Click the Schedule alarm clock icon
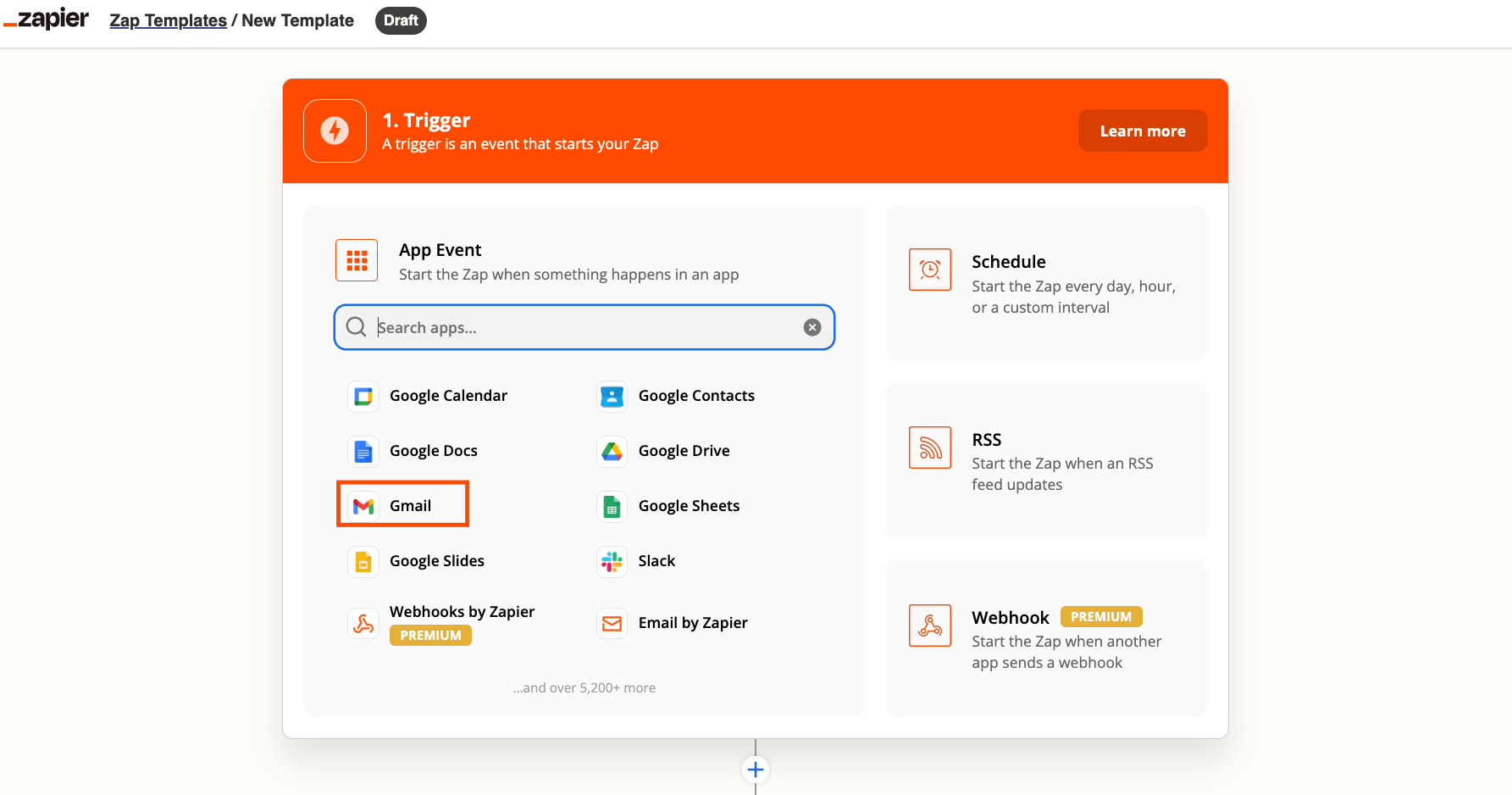The height and width of the screenshot is (795, 1512). (930, 270)
